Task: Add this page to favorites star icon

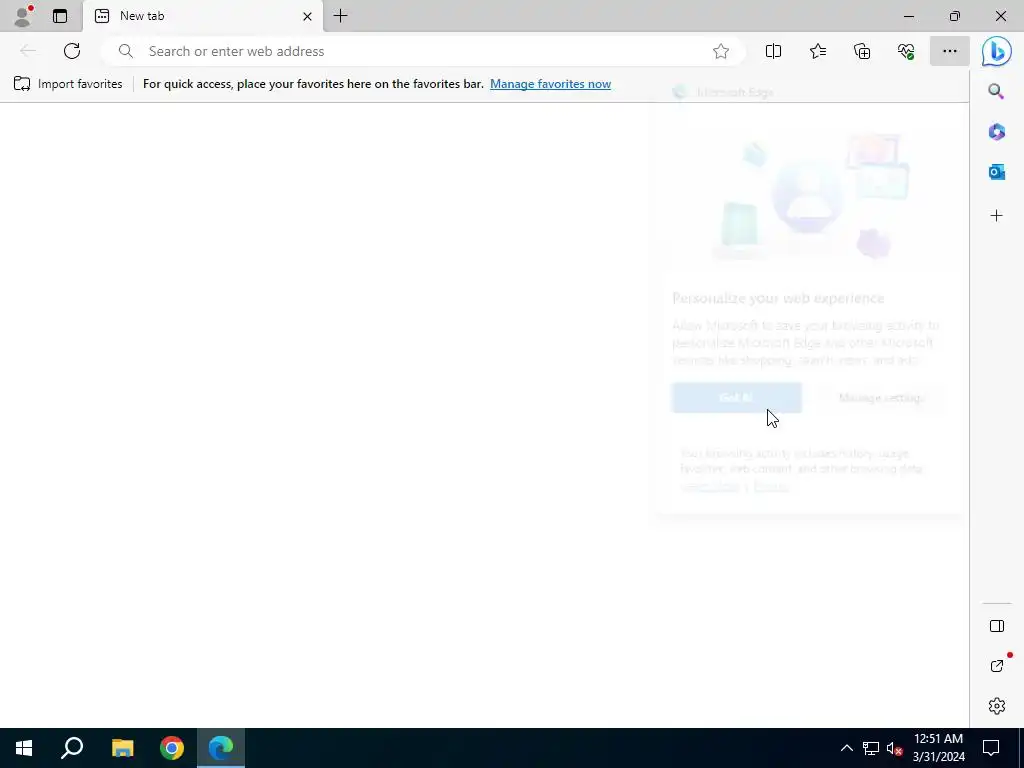Action: pyautogui.click(x=721, y=52)
